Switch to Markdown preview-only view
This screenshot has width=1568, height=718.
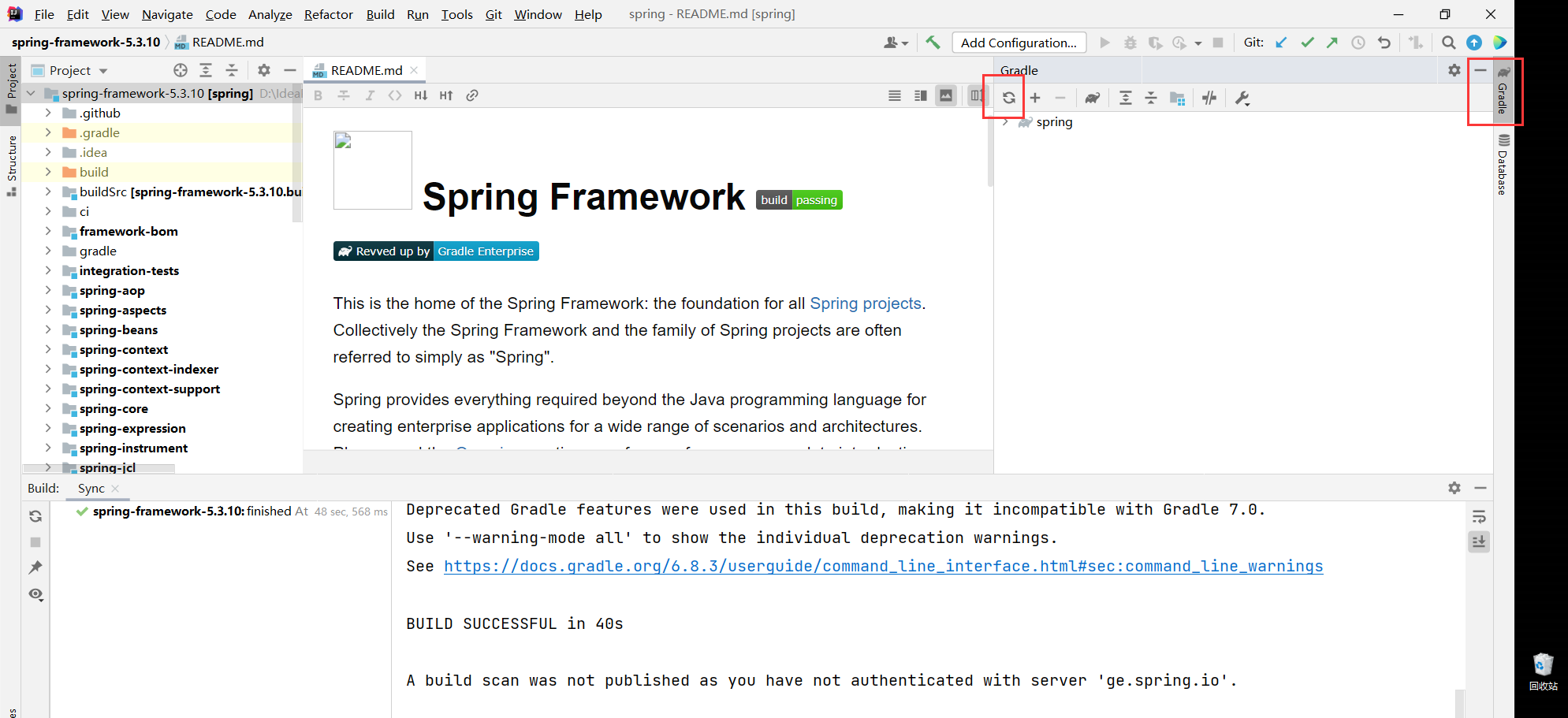[x=946, y=95]
